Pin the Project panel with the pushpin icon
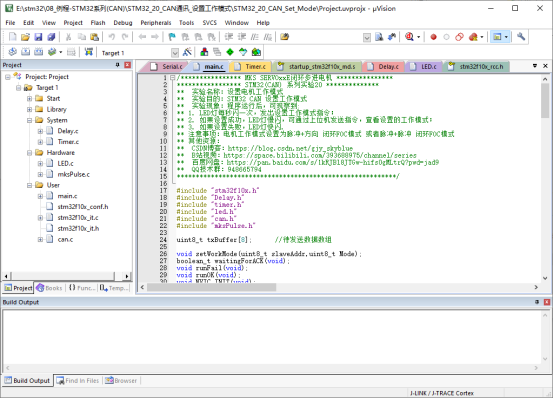 point(117,65)
